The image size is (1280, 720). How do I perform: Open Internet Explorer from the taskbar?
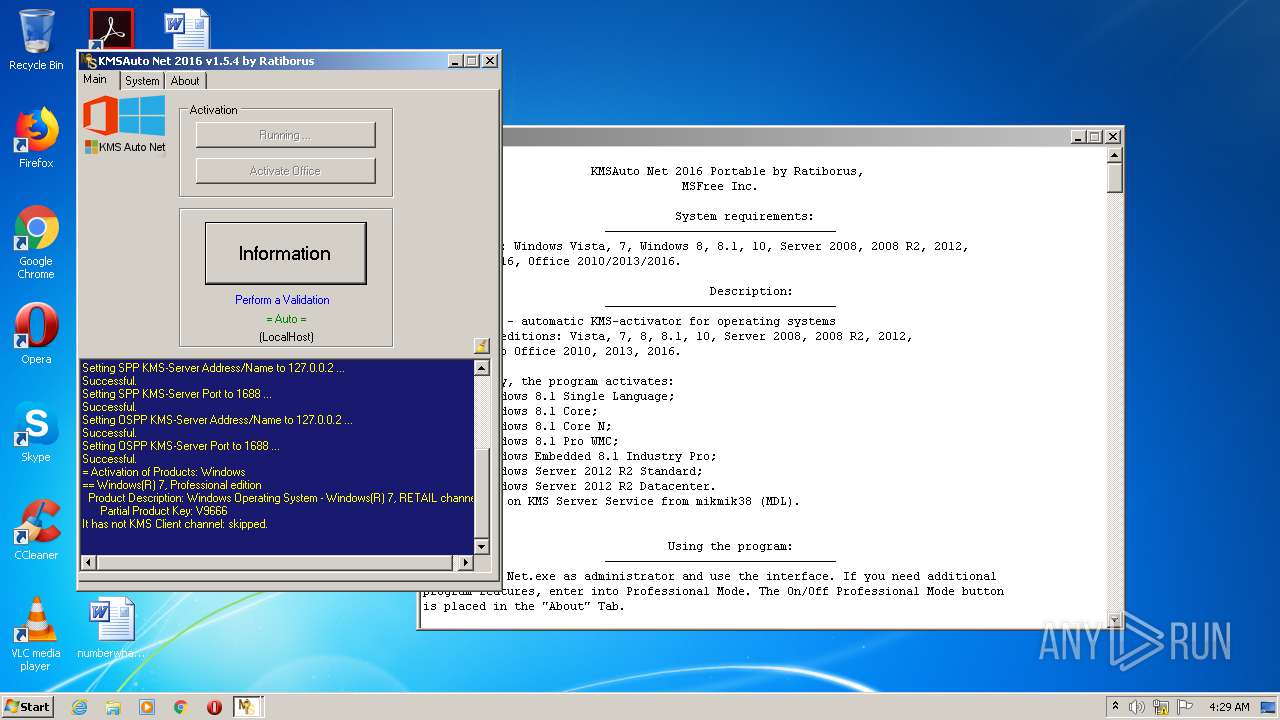[x=79, y=707]
